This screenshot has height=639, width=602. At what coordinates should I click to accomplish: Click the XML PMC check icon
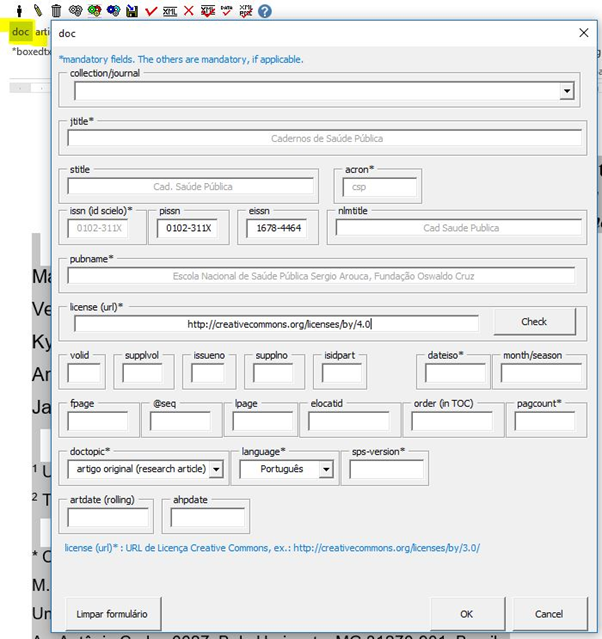tap(246, 11)
